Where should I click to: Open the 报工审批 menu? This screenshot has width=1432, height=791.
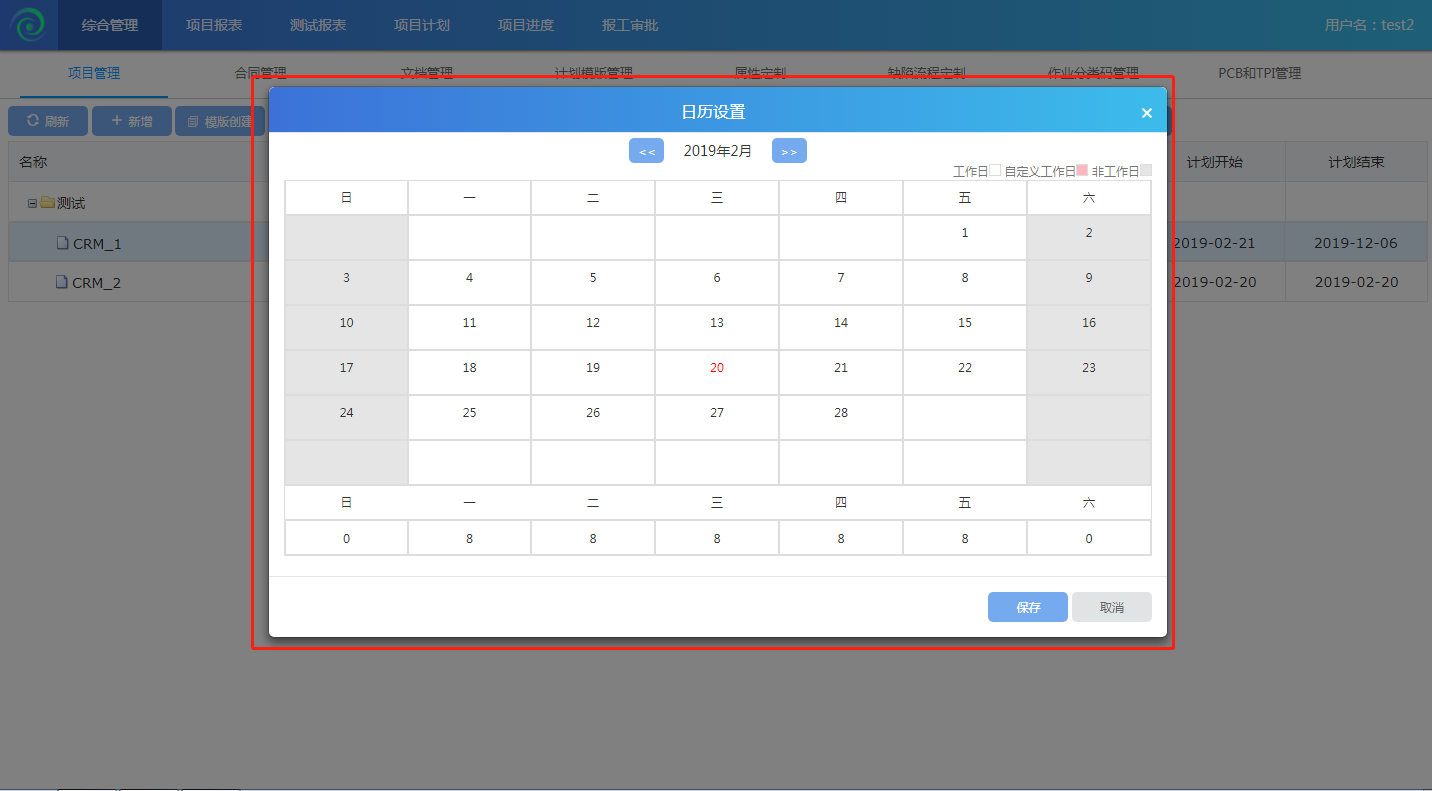coord(630,25)
